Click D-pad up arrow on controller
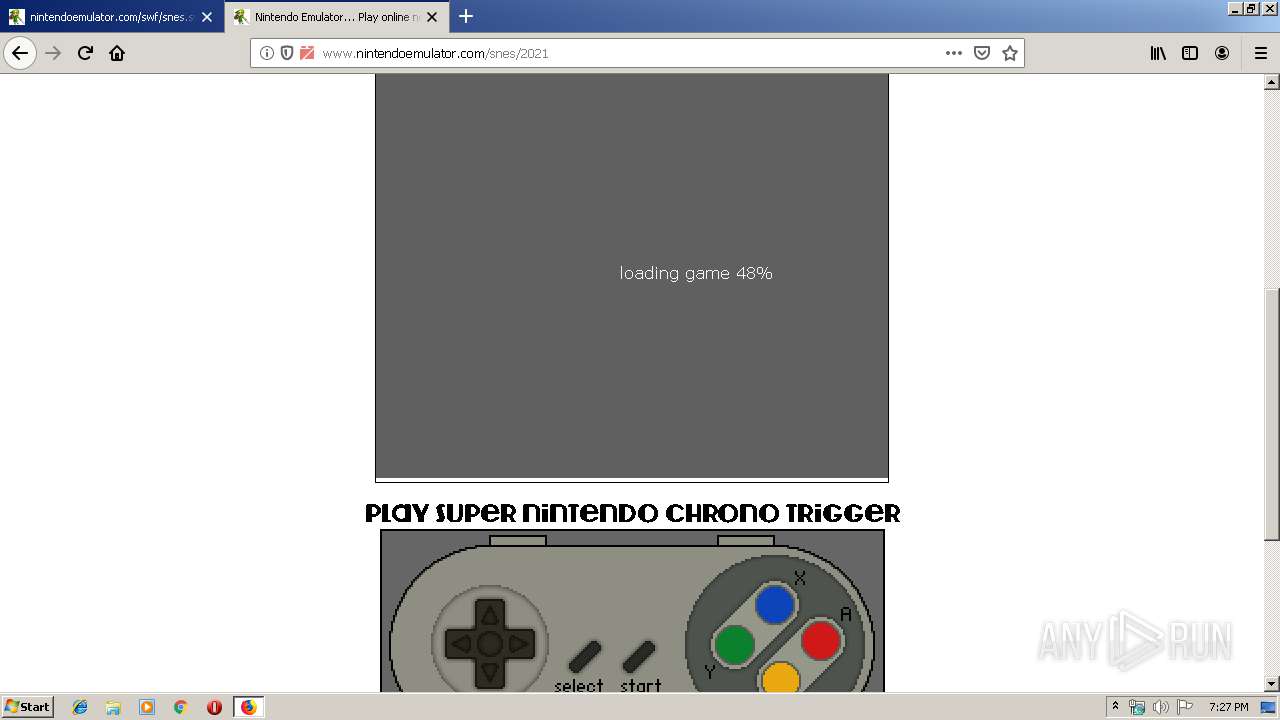Screen dimensions: 1280x720 pos(489,614)
